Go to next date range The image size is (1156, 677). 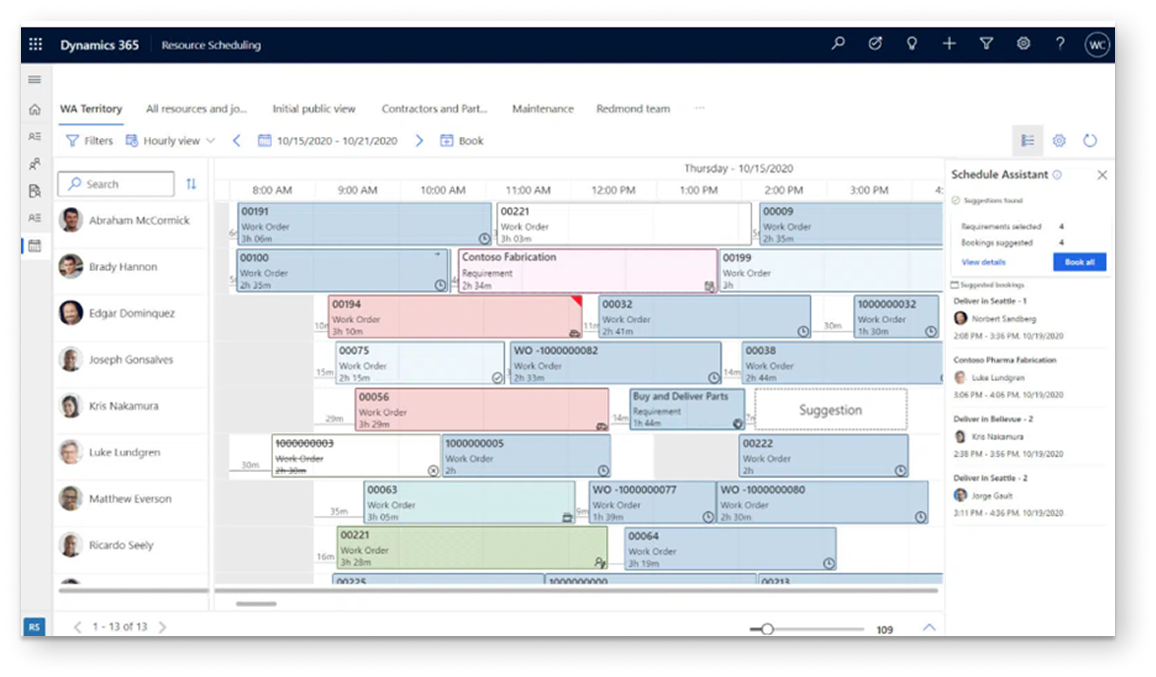pyautogui.click(x=419, y=140)
